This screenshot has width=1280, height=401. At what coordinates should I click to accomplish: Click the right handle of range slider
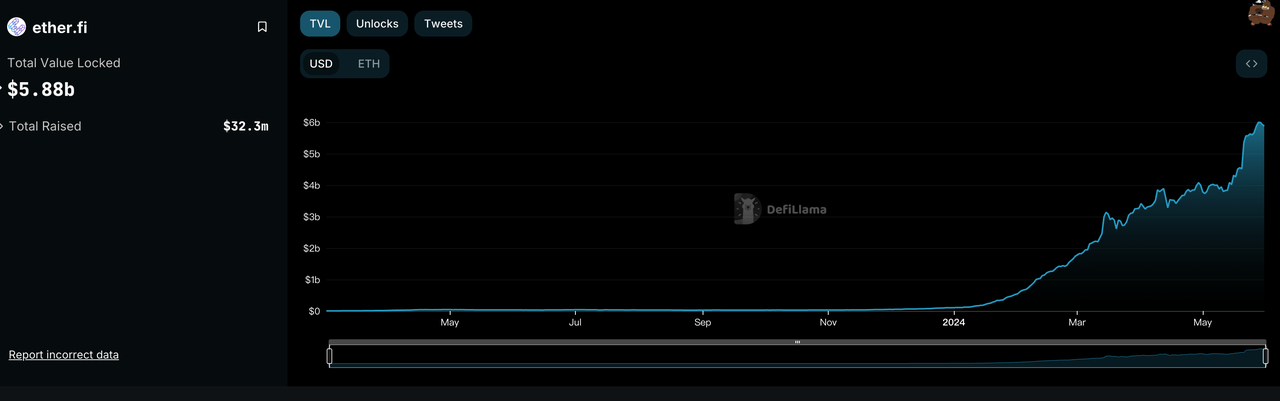pos(1265,356)
